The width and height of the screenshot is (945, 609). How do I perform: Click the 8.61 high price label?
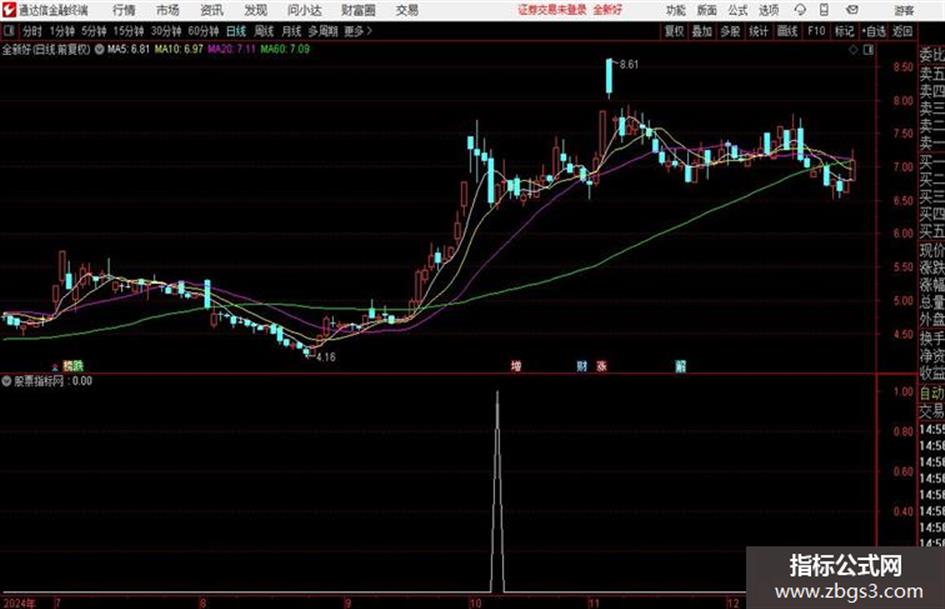(x=629, y=65)
